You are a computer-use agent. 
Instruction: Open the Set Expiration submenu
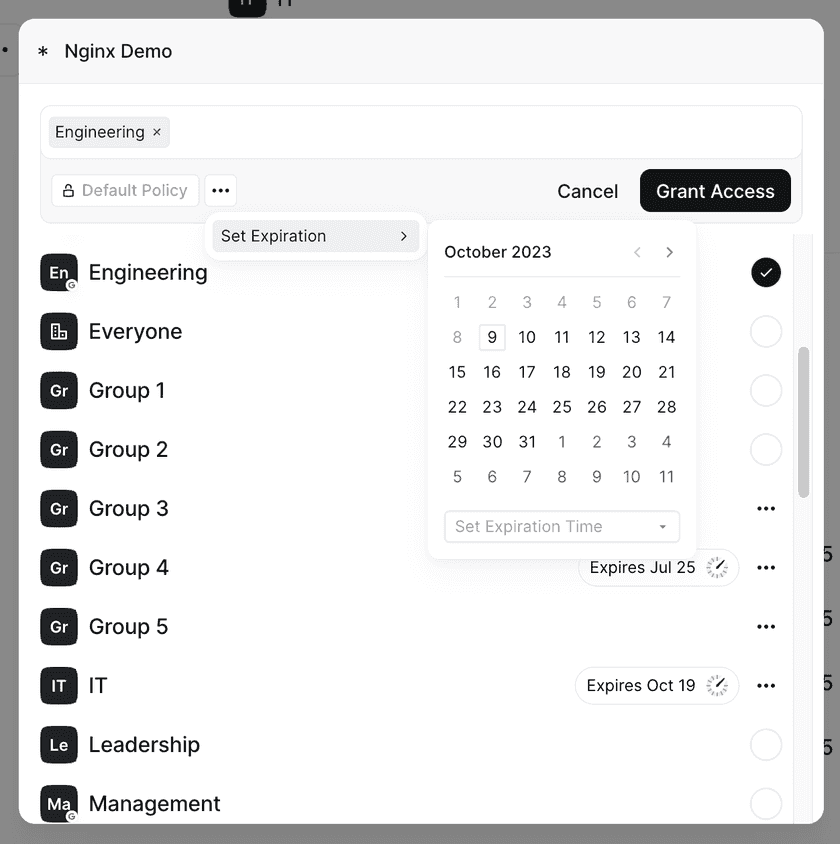tap(315, 236)
